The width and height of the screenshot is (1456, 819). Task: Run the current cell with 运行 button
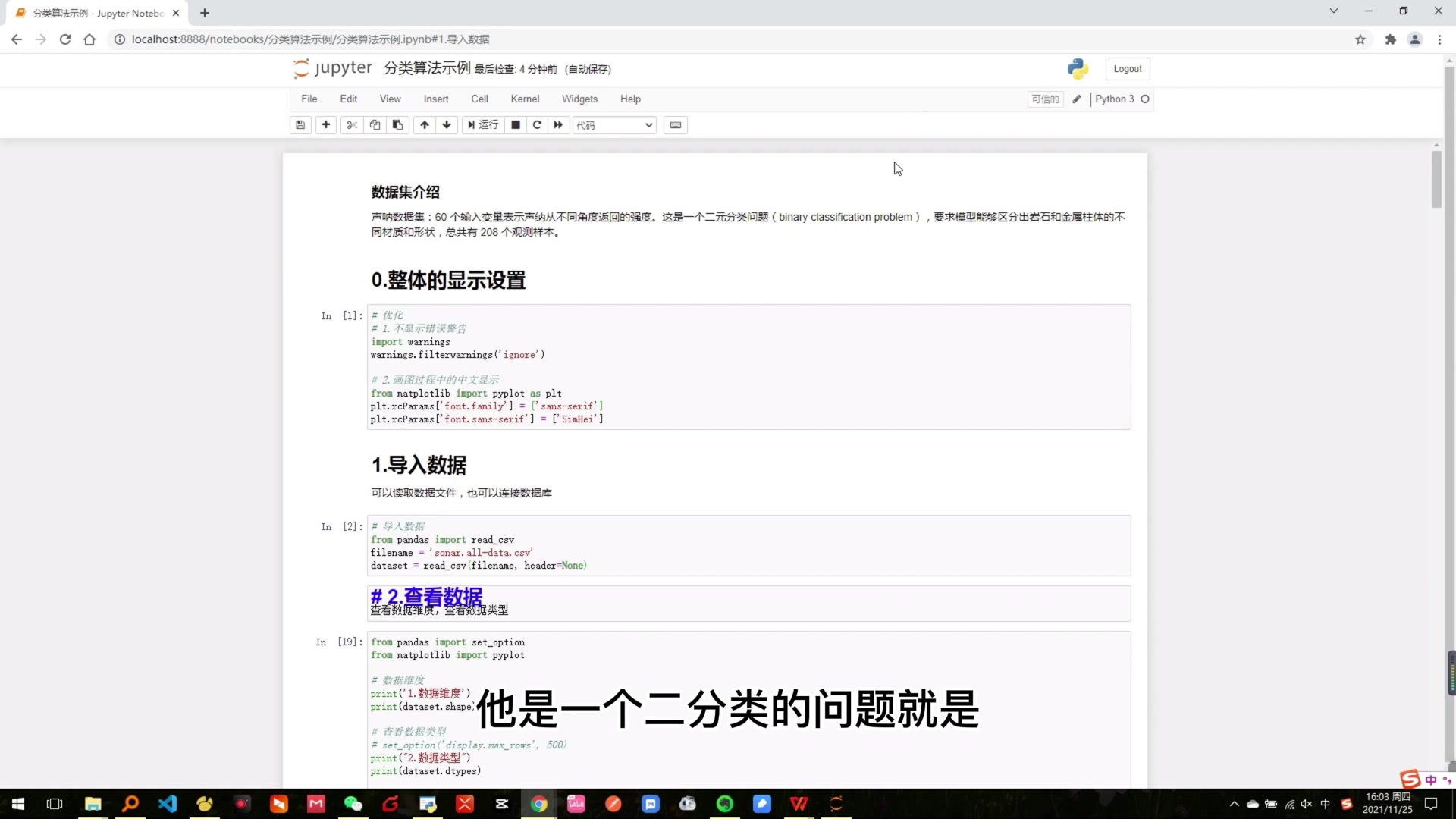pyautogui.click(x=483, y=125)
